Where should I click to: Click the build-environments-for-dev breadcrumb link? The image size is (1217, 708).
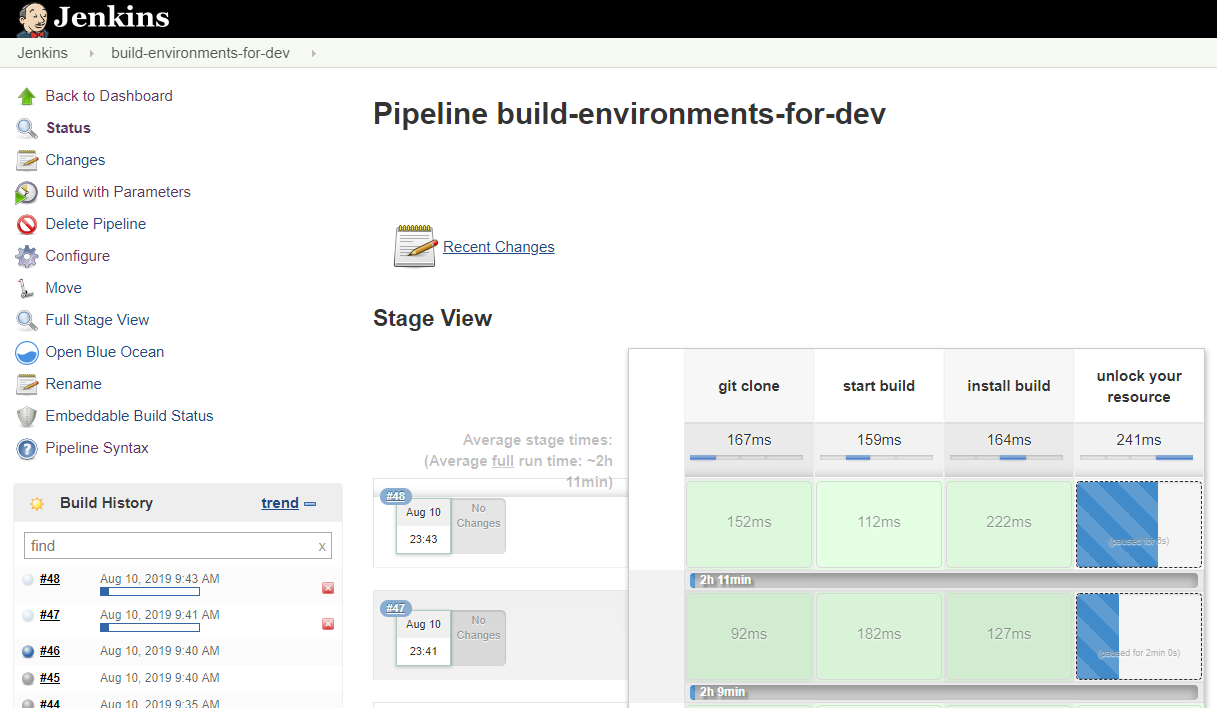(x=200, y=53)
